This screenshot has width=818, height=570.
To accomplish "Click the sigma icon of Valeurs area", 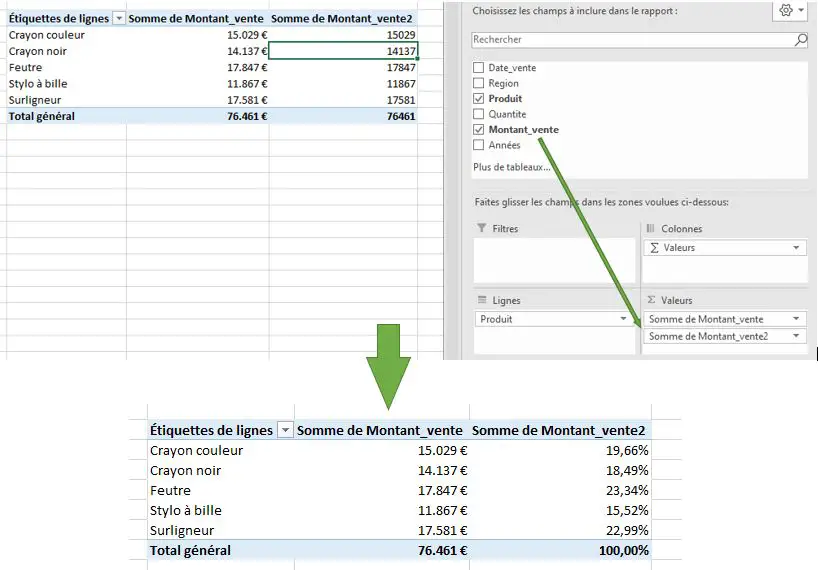I will tap(651, 300).
